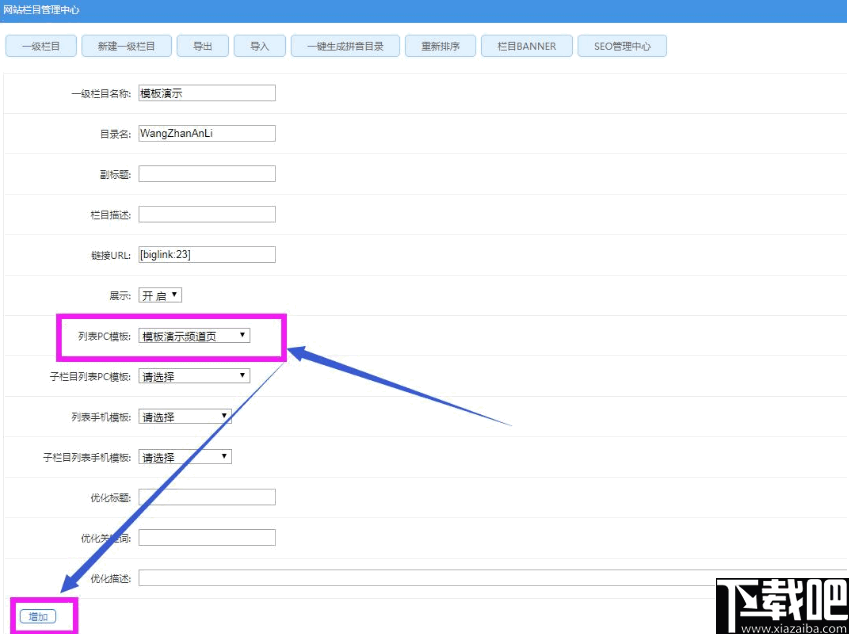Open the SEO管理中心 panel
Viewport: 851px width, 634px height.
tap(621, 45)
